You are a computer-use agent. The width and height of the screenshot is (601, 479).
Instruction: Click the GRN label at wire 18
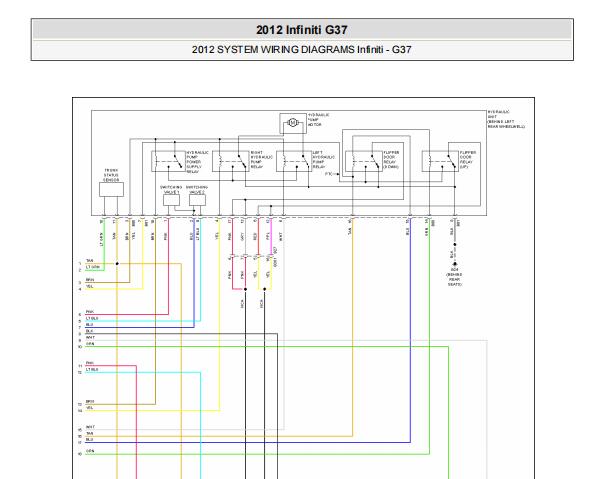90,451
